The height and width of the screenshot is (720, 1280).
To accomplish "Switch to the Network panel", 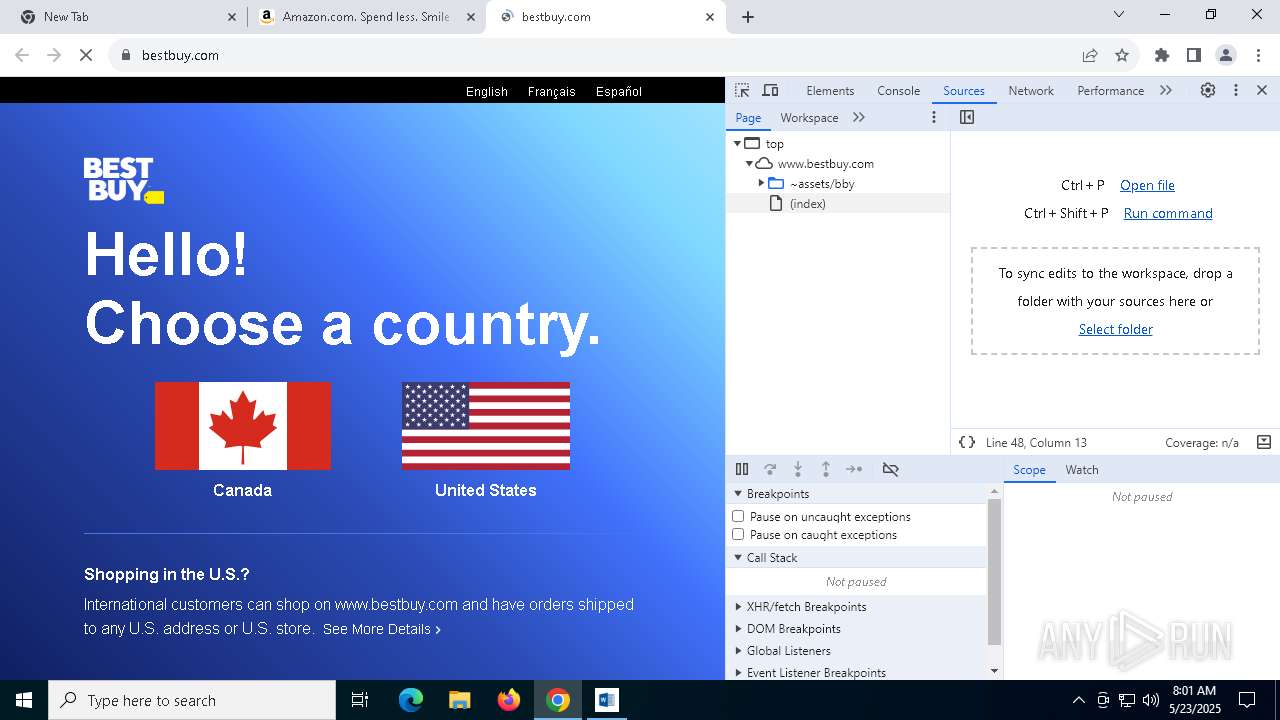I will 1031,90.
